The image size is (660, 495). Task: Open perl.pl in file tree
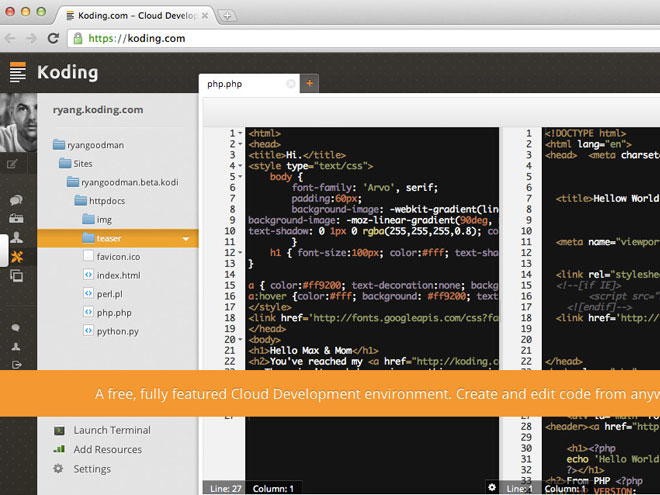coord(103,294)
